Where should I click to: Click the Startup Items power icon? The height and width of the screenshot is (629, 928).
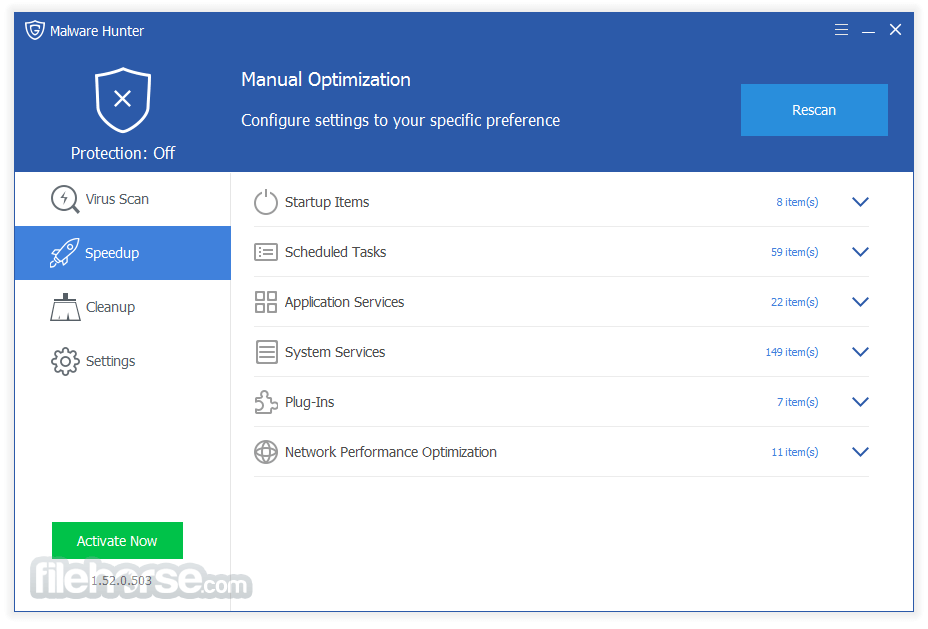coord(266,202)
